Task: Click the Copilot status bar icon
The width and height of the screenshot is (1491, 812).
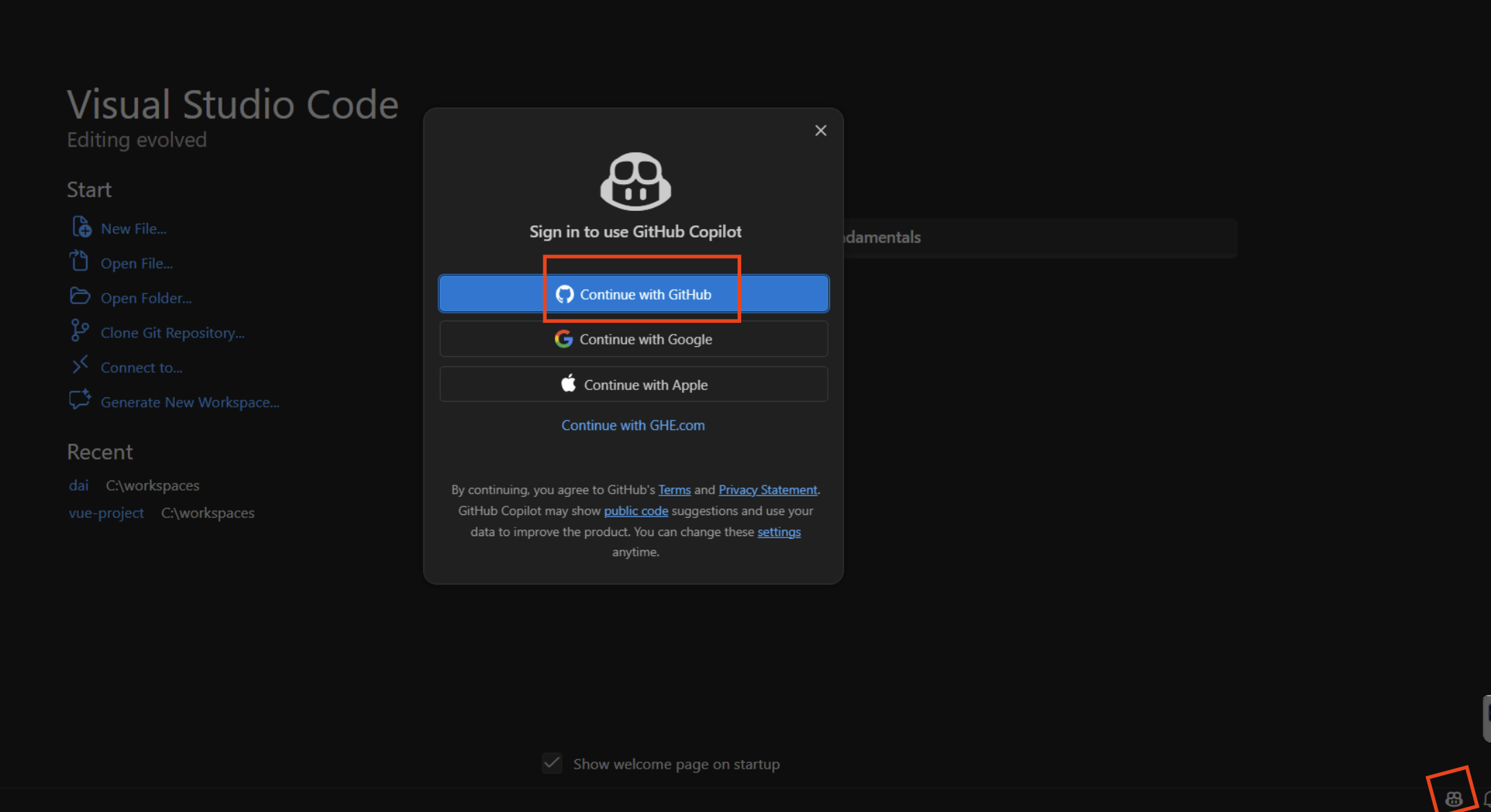Action: click(1453, 799)
